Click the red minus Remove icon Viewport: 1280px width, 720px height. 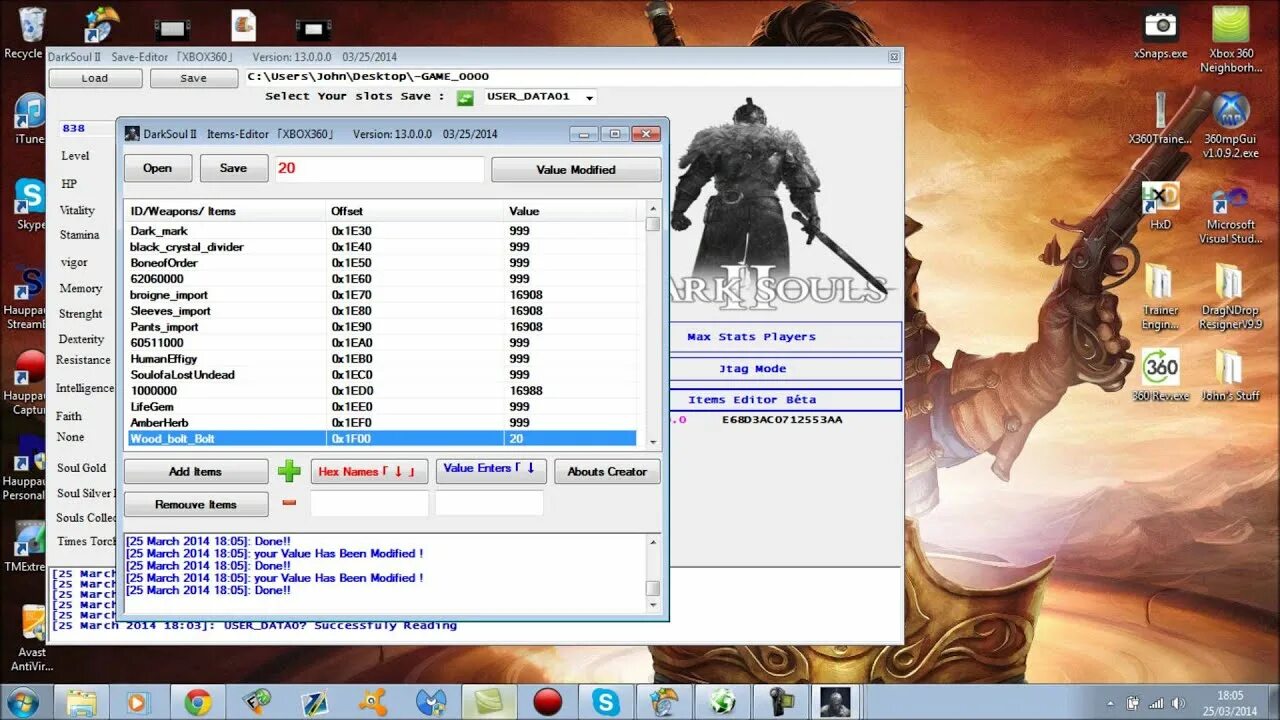(x=289, y=503)
